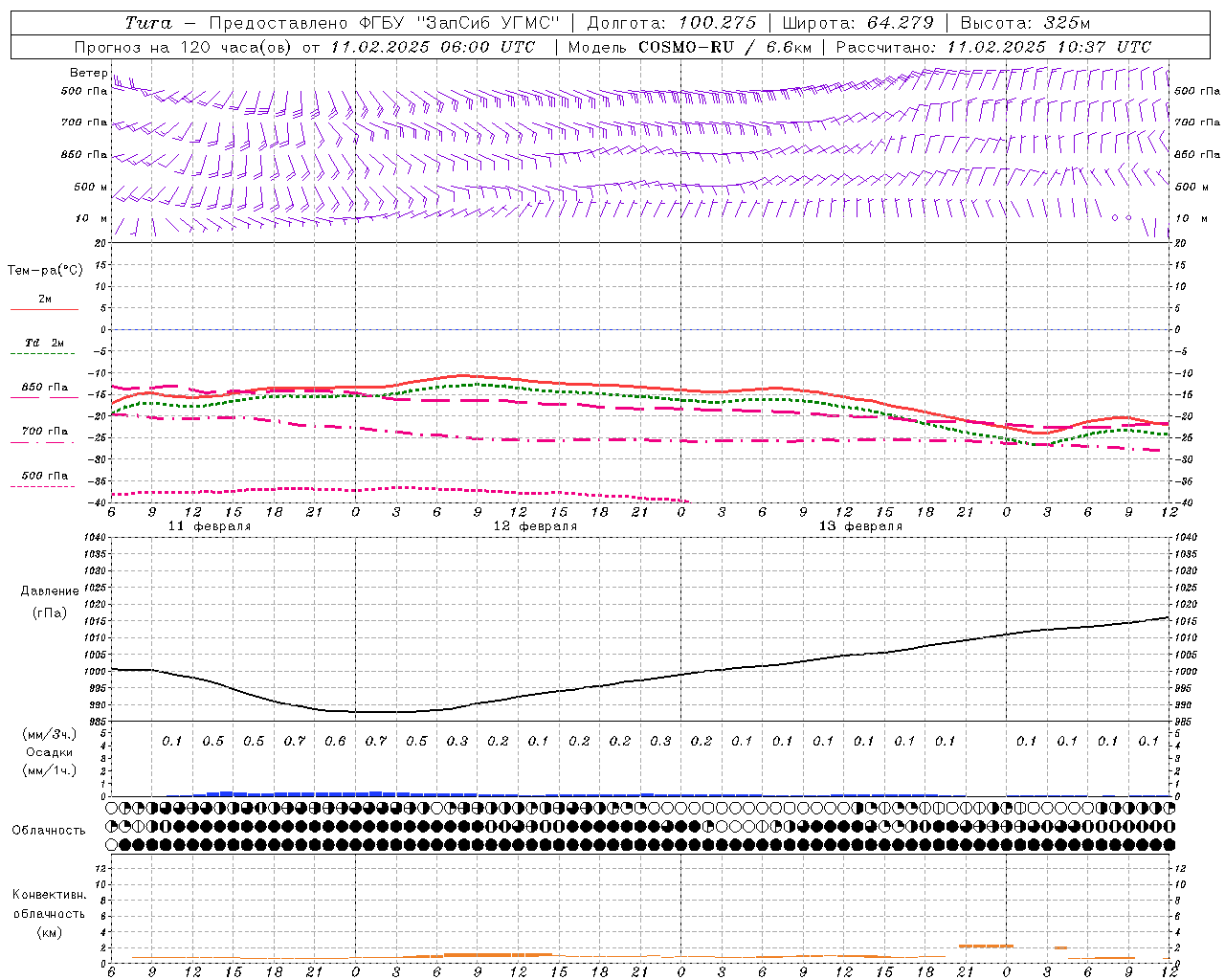Click the 700 гПа temperature legend entry

44,435
